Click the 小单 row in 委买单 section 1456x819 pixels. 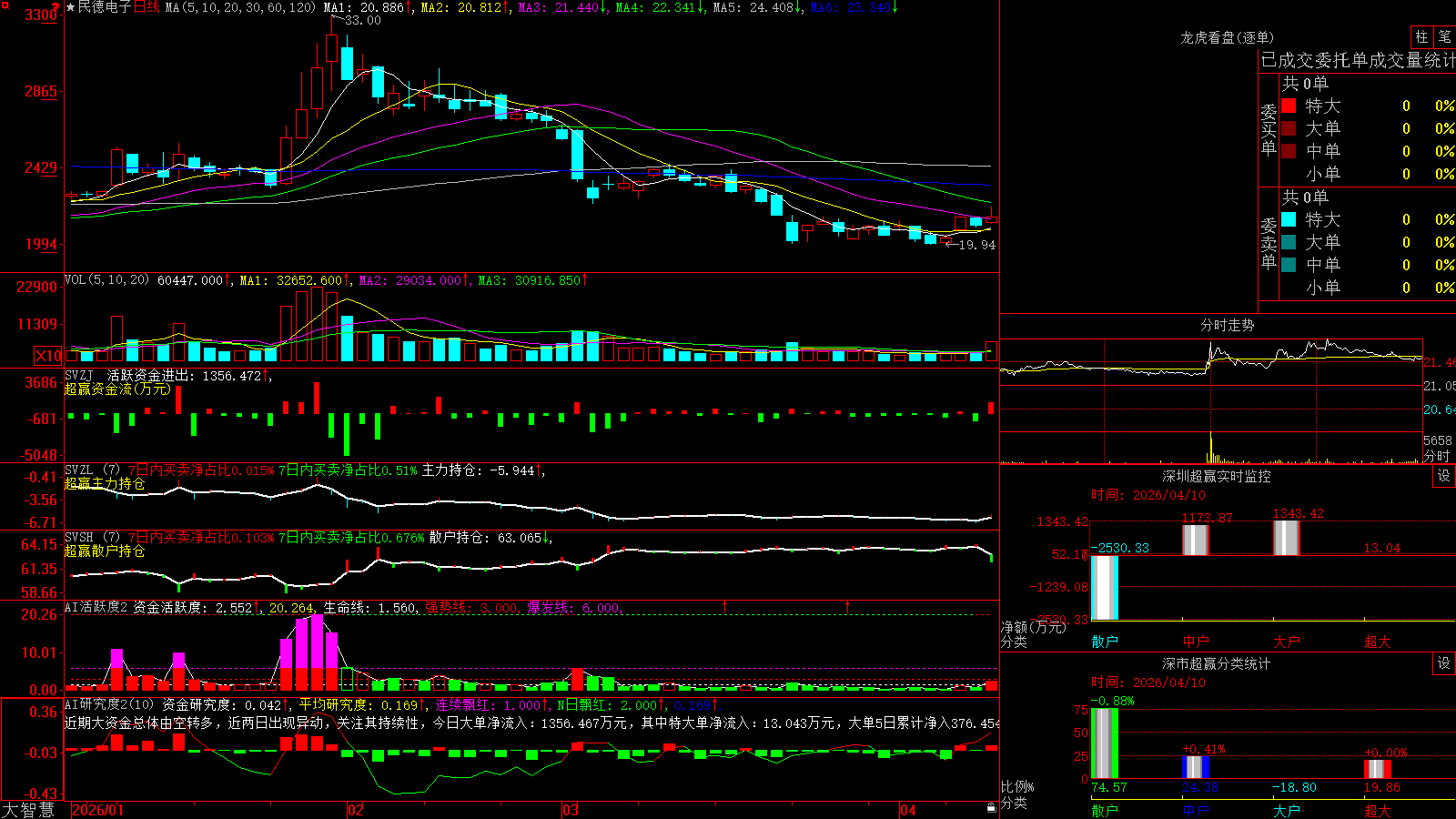point(1368,174)
